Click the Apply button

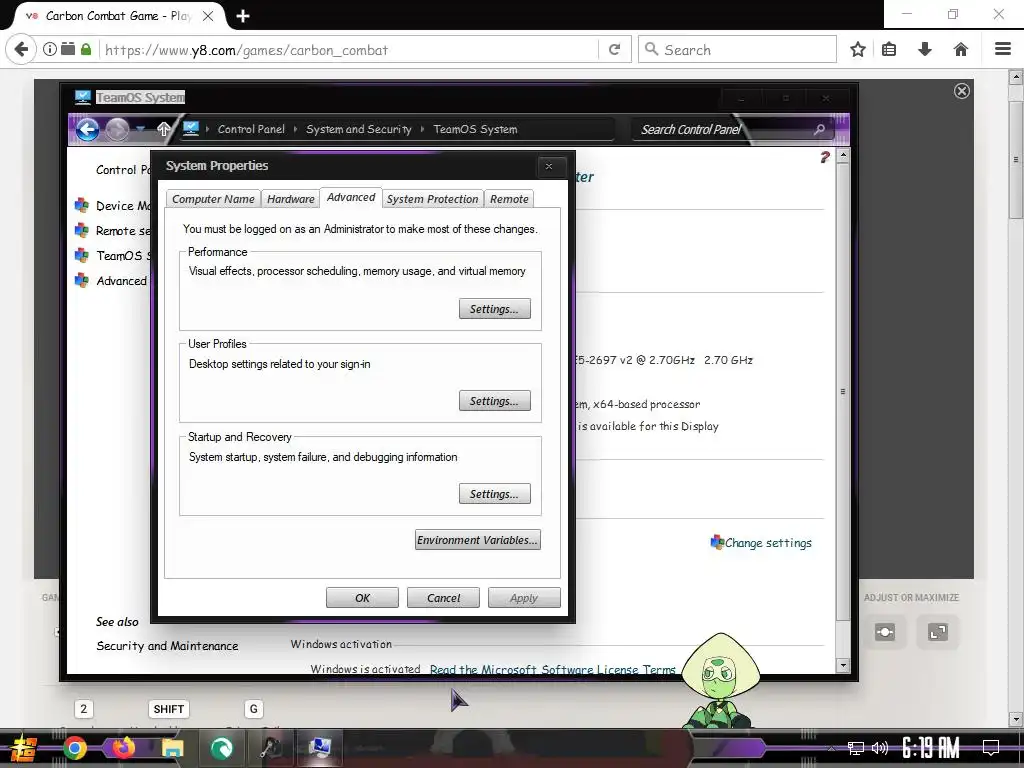[x=524, y=598]
